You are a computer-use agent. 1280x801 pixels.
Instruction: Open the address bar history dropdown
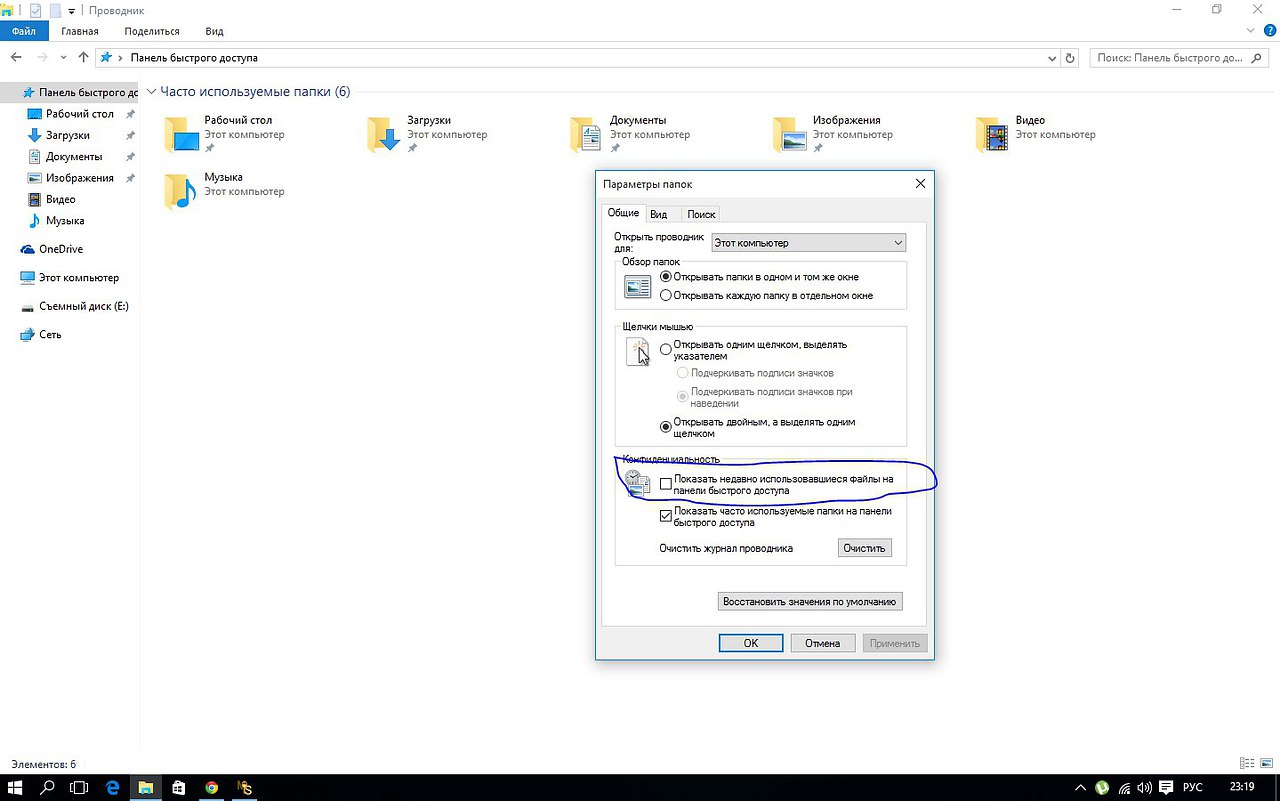1052,58
